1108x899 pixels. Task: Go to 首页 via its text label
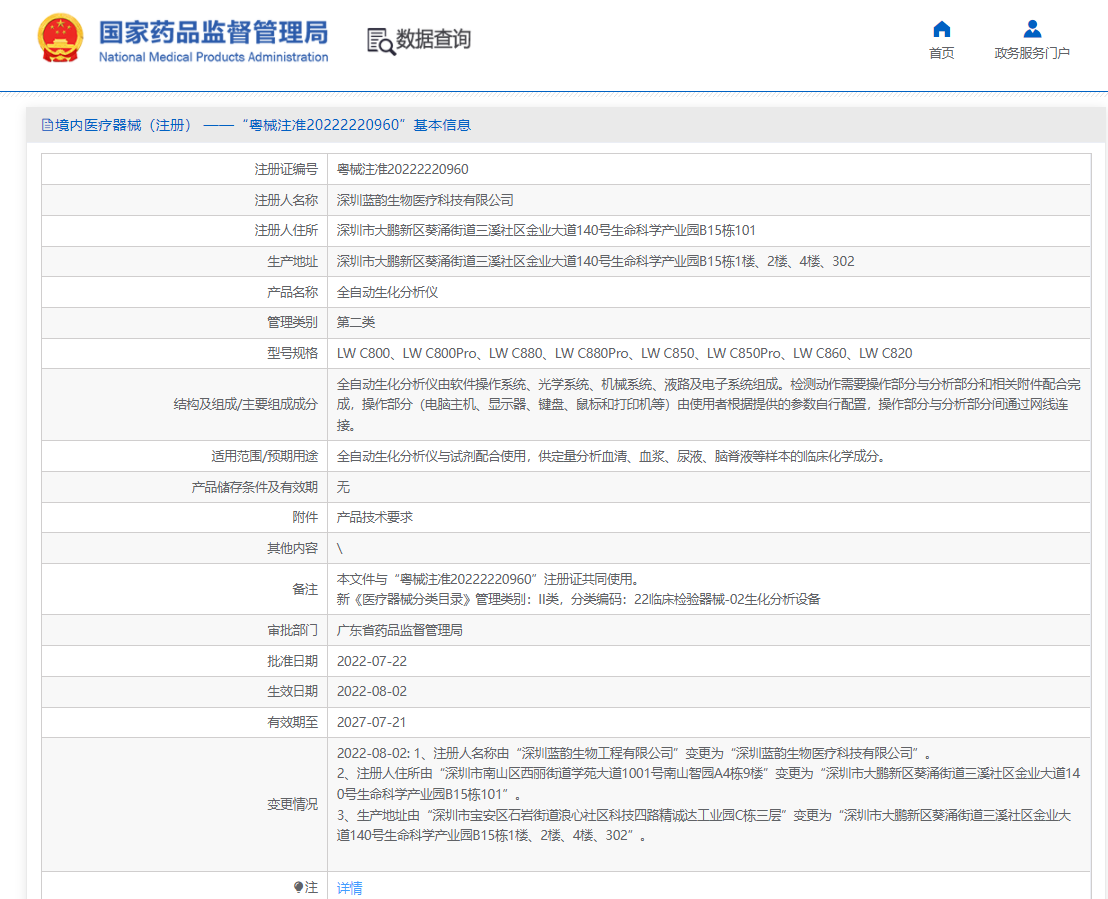click(x=941, y=53)
